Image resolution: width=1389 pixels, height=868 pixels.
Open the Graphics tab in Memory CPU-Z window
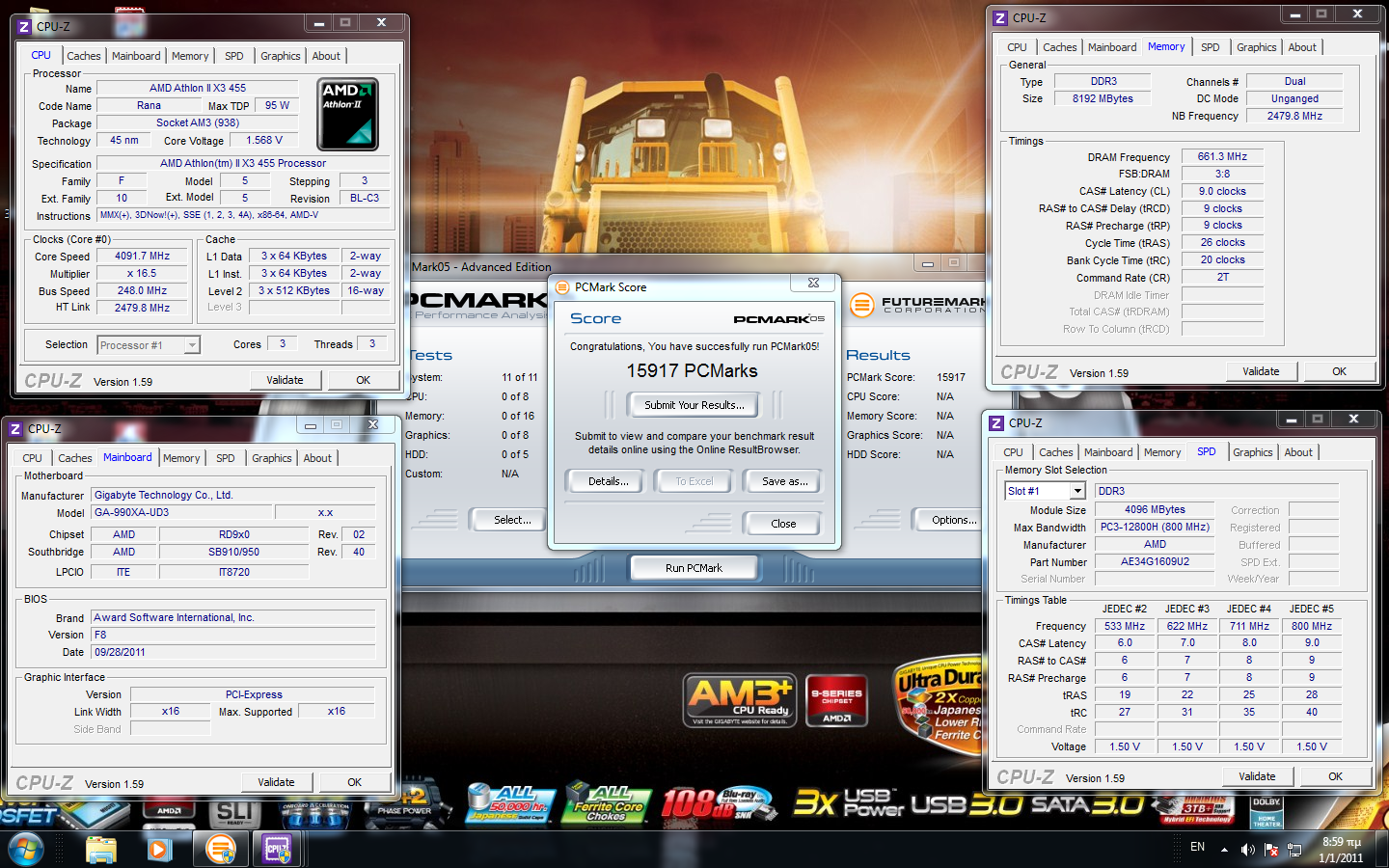click(x=1256, y=47)
